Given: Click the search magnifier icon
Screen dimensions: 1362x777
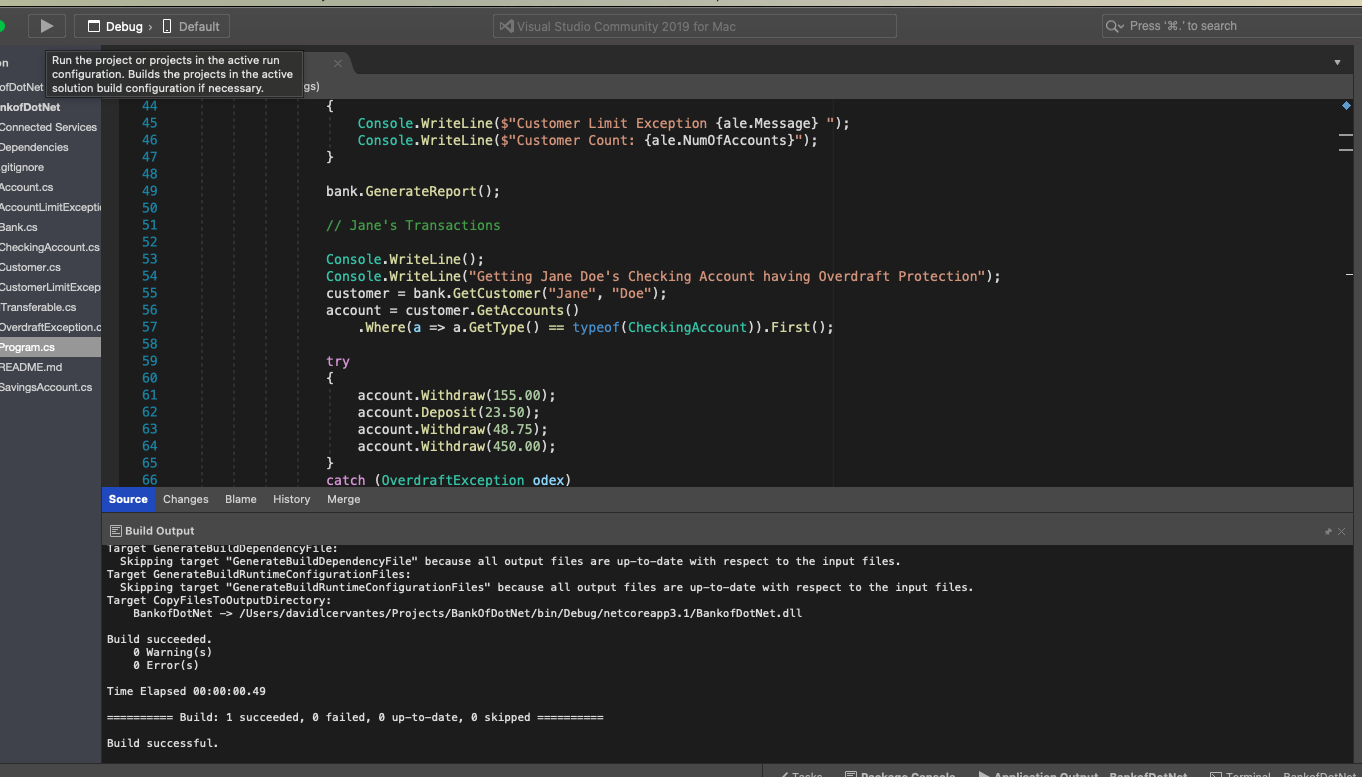Looking at the screenshot, I should (1115, 27).
